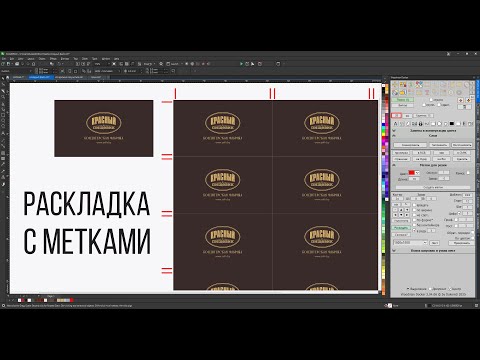Select the Text tool in the toolbox
The height and width of the screenshot is (360, 480).
[3, 133]
